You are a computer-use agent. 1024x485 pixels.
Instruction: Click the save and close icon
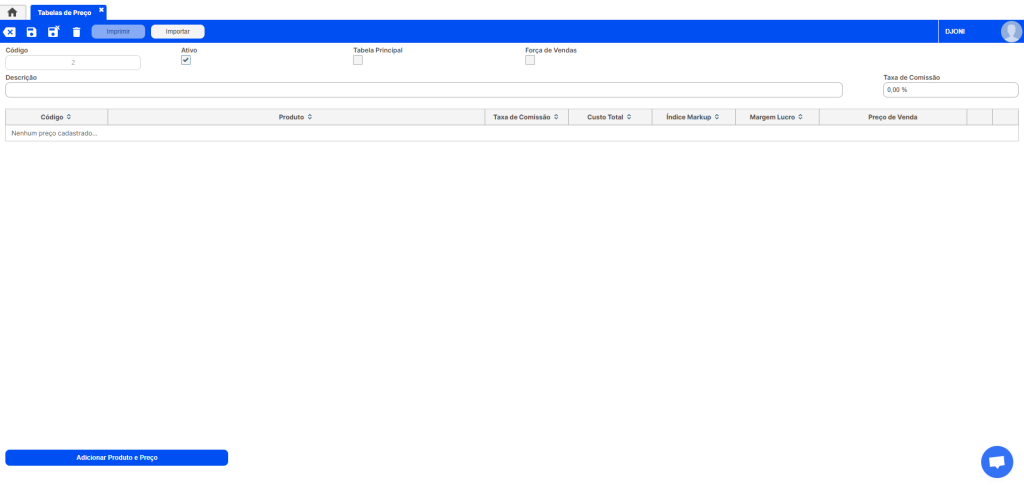click(54, 31)
